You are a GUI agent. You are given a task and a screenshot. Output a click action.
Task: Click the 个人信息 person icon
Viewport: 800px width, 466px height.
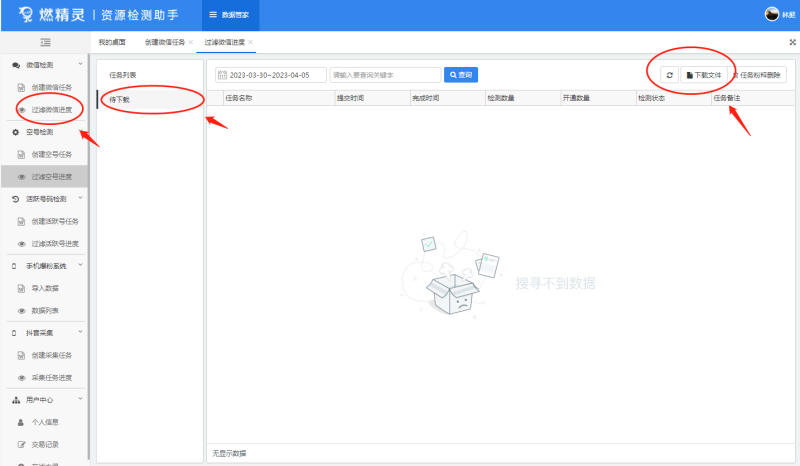(22, 422)
